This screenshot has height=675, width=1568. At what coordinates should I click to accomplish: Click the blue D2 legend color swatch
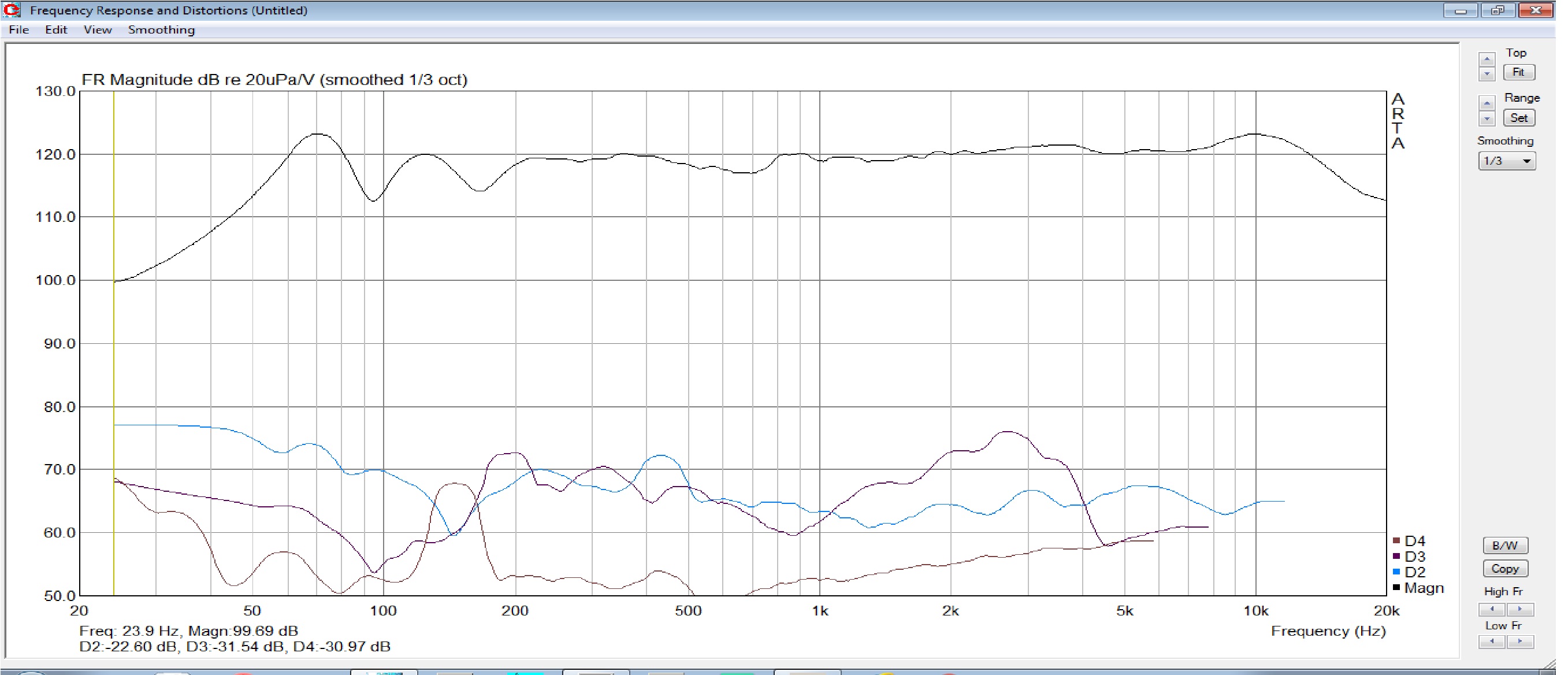click(x=1396, y=572)
